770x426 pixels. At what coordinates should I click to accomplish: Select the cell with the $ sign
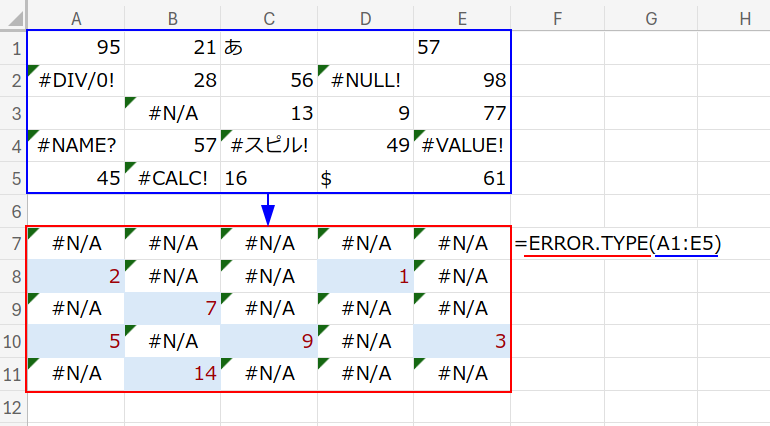[366, 178]
